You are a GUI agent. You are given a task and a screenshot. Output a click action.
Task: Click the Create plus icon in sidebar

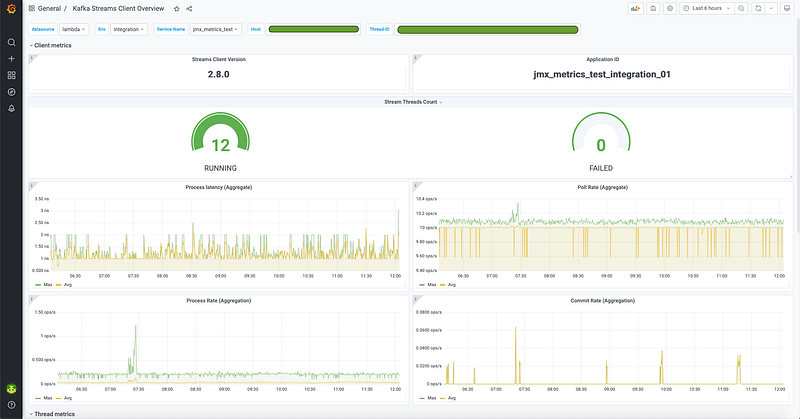11,59
